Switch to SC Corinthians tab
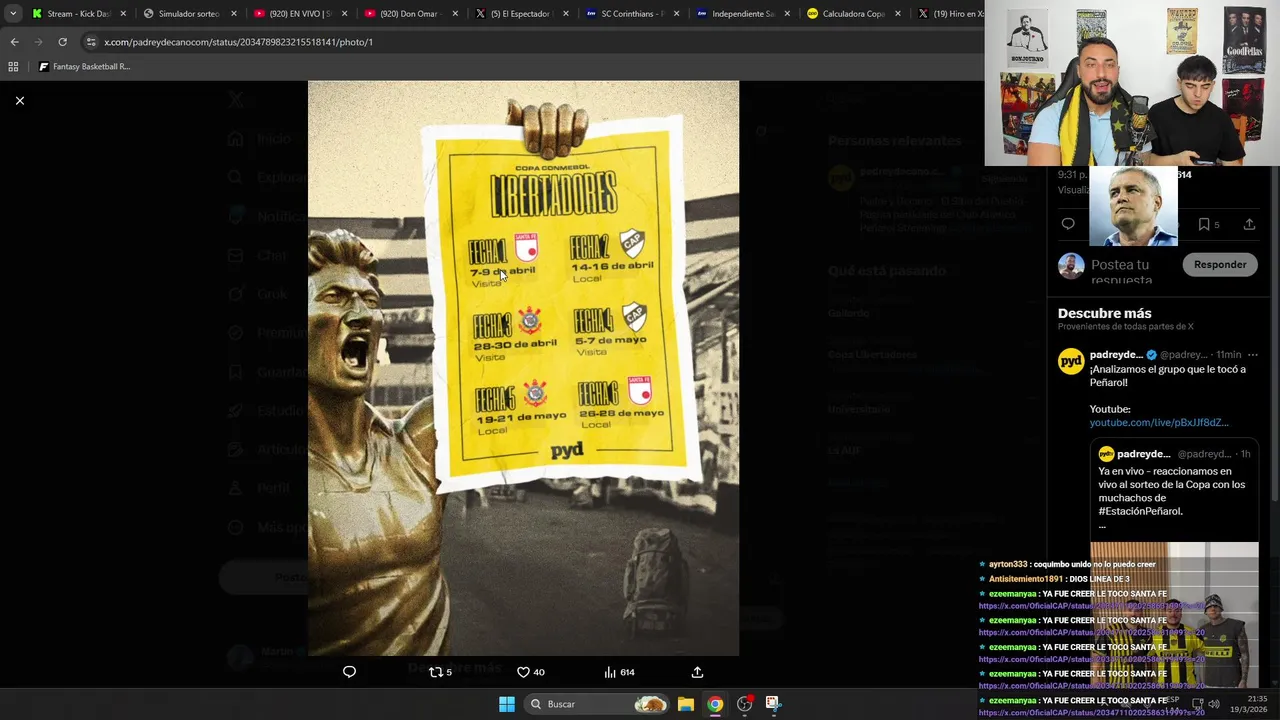Screen dimensions: 1280x720 pos(631,14)
